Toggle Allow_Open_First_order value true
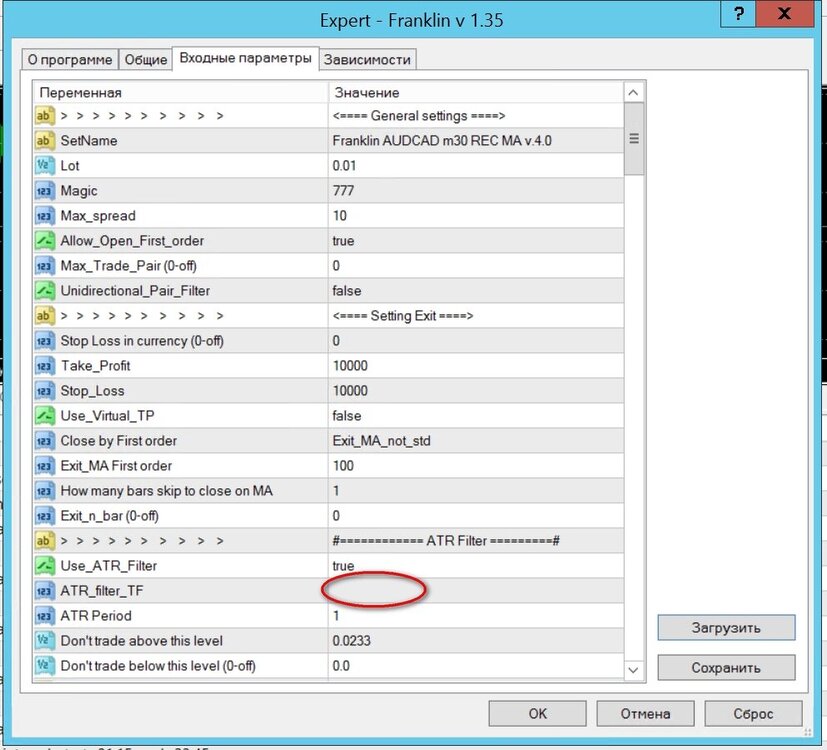This screenshot has height=750, width=827. [475, 241]
